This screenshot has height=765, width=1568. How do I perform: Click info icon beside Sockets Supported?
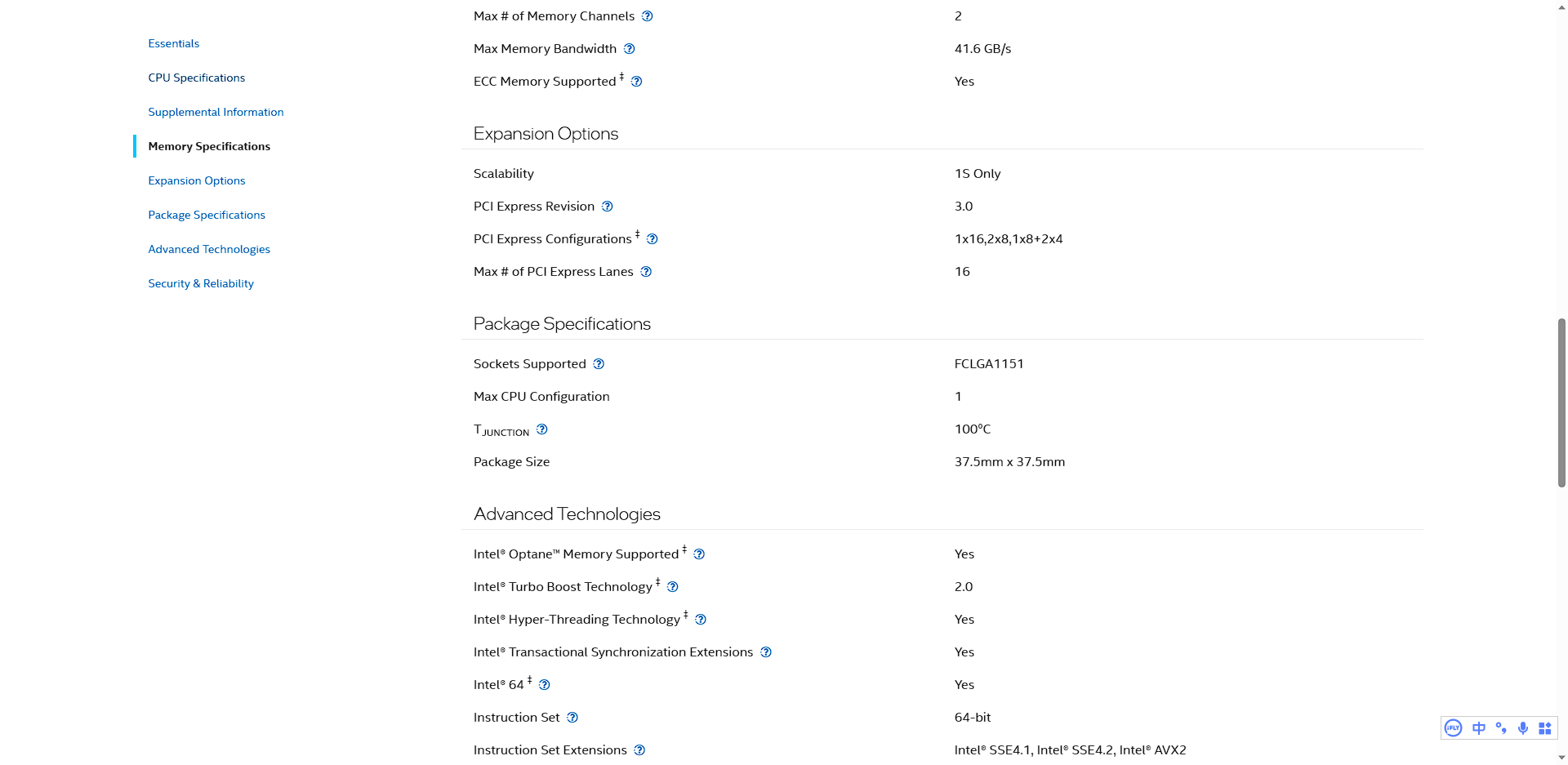coord(599,364)
